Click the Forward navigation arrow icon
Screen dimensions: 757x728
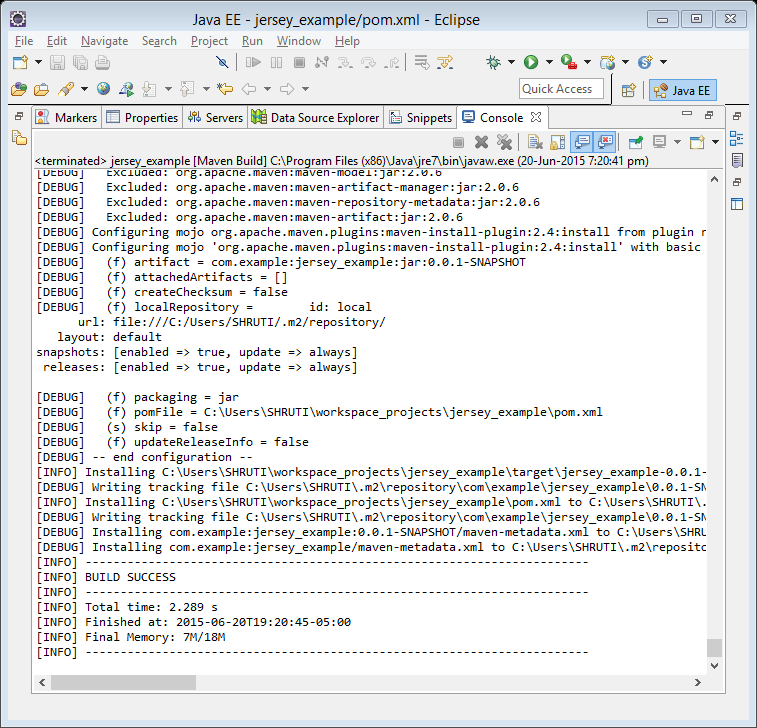[287, 89]
